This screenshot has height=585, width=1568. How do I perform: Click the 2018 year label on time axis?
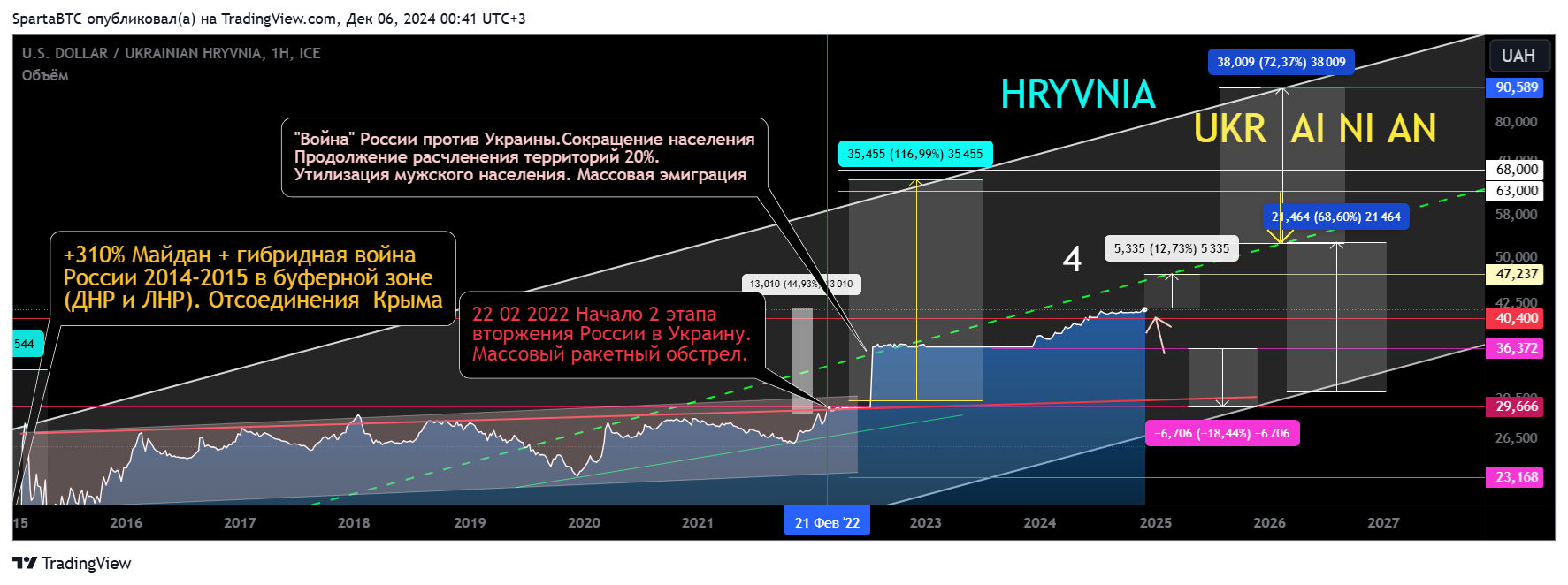(354, 523)
